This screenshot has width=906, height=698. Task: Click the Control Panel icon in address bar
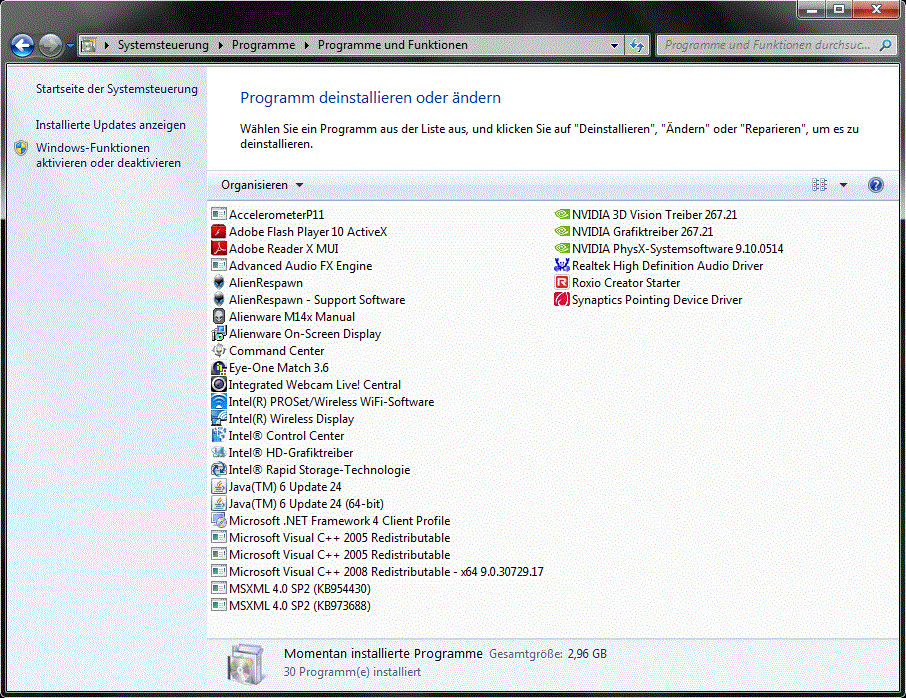pos(88,45)
